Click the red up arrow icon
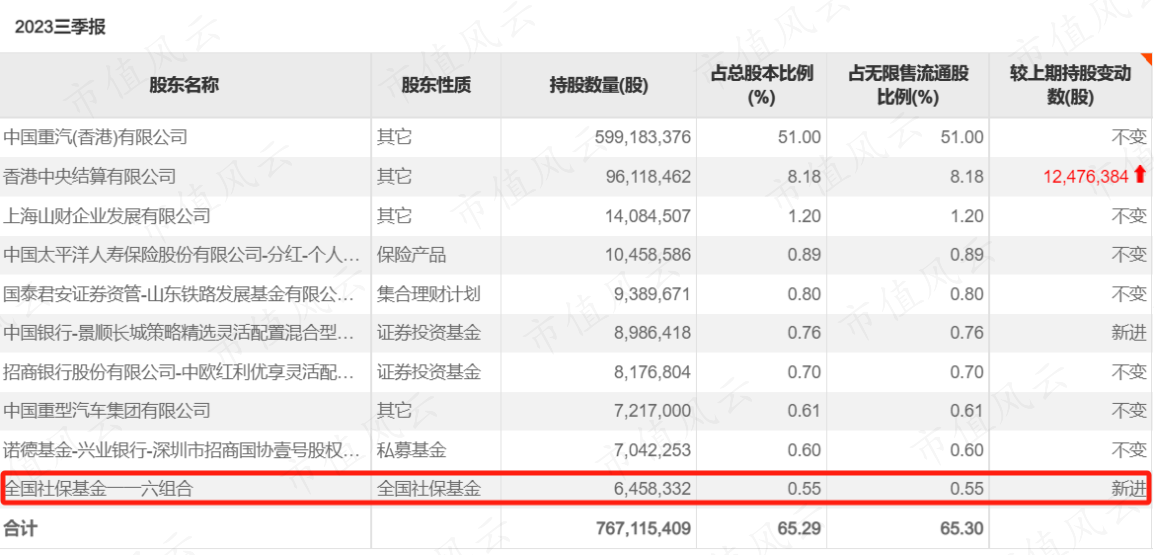 click(x=1140, y=175)
